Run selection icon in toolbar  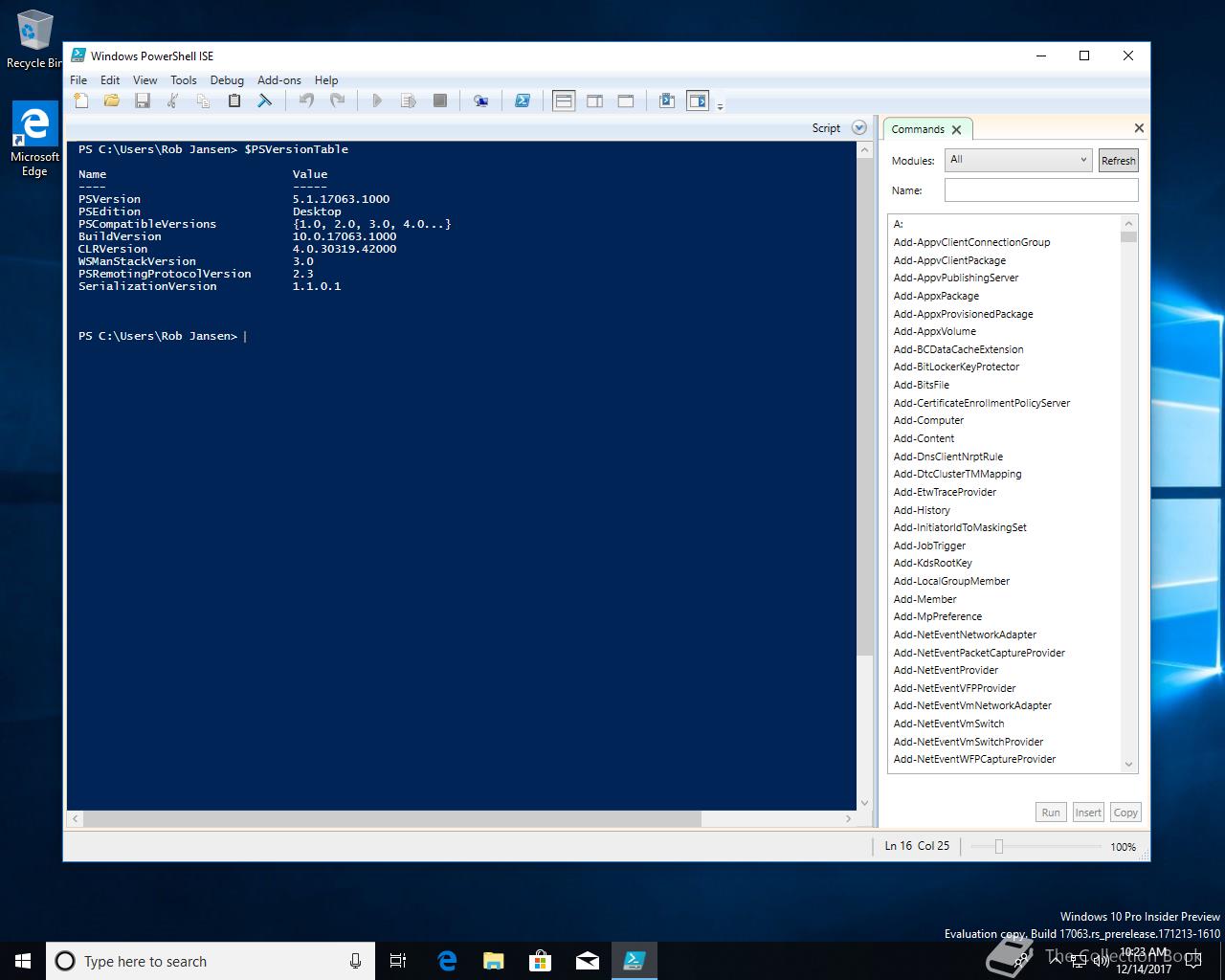pos(409,100)
